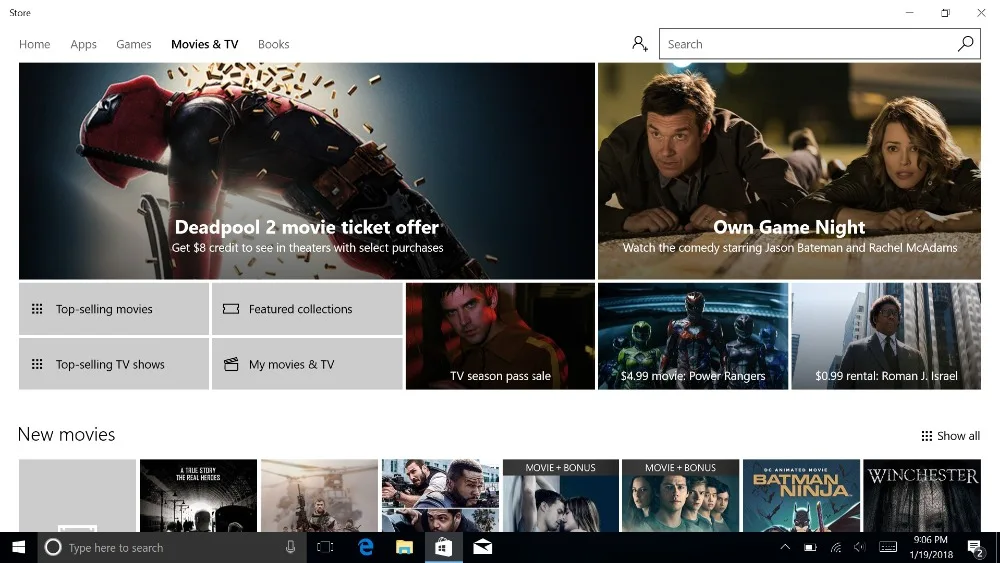This screenshot has width=1000, height=563.
Task: Open the blank placeholder movie tile
Action: 77,495
